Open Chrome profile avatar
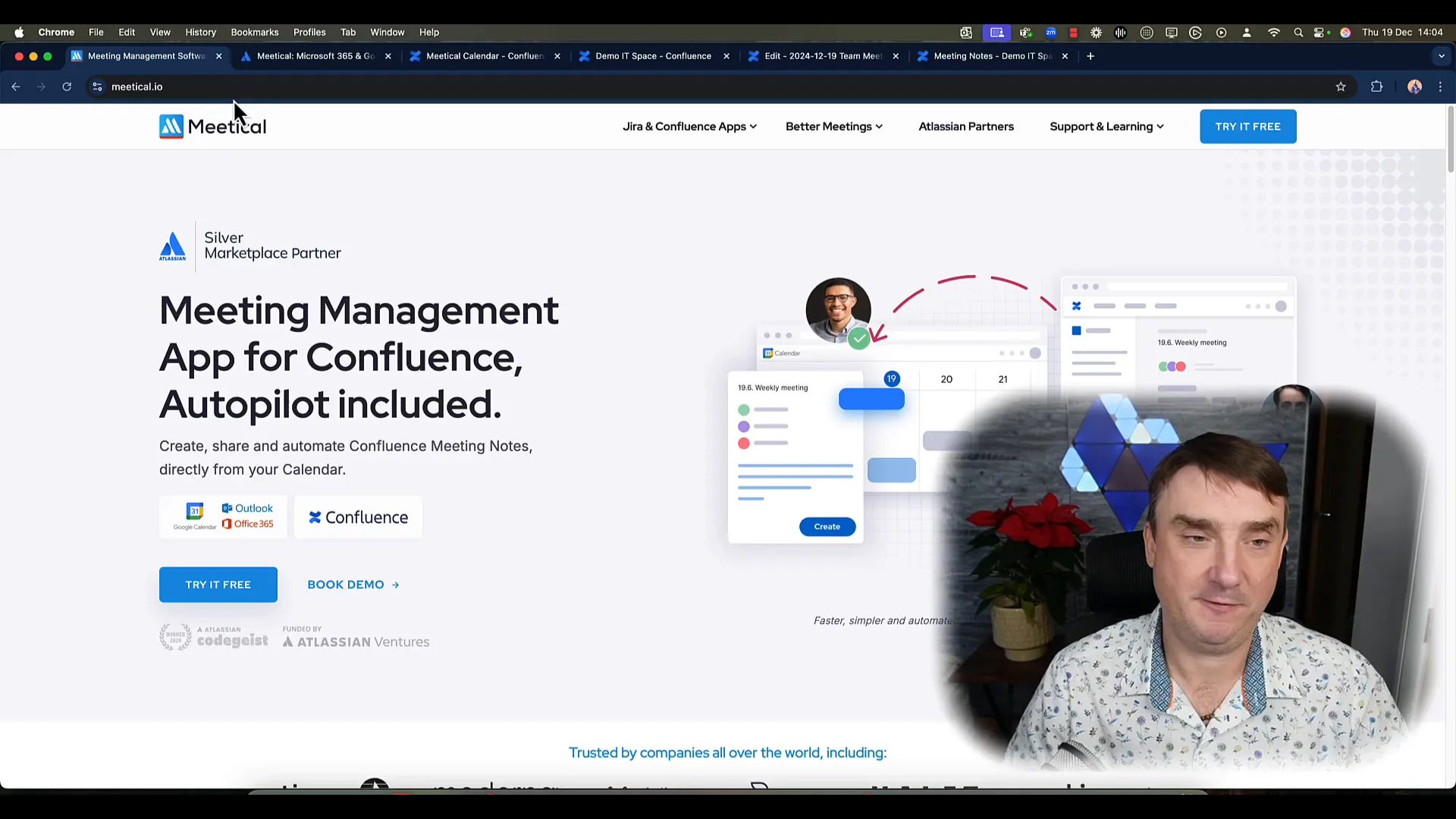The width and height of the screenshot is (1456, 819). [1414, 86]
